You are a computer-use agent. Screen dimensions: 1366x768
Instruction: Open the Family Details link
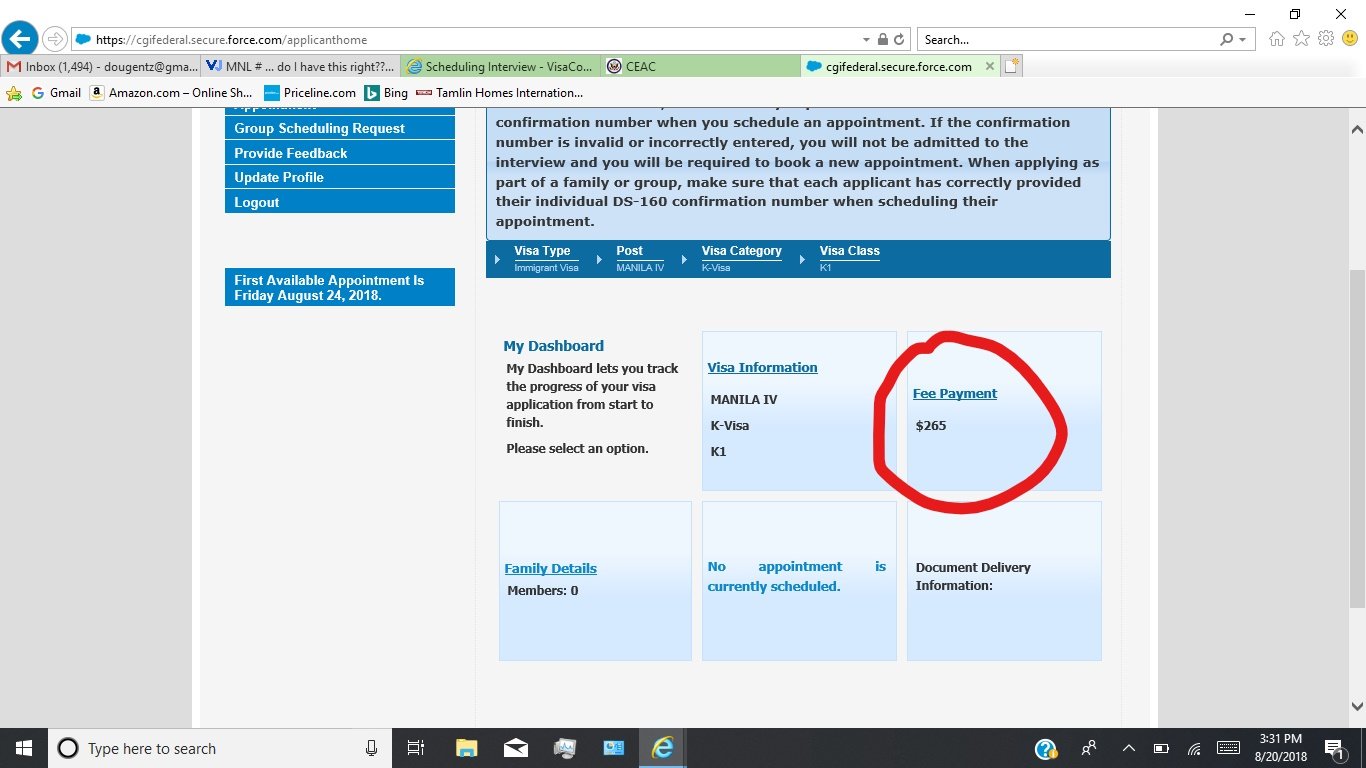(550, 569)
